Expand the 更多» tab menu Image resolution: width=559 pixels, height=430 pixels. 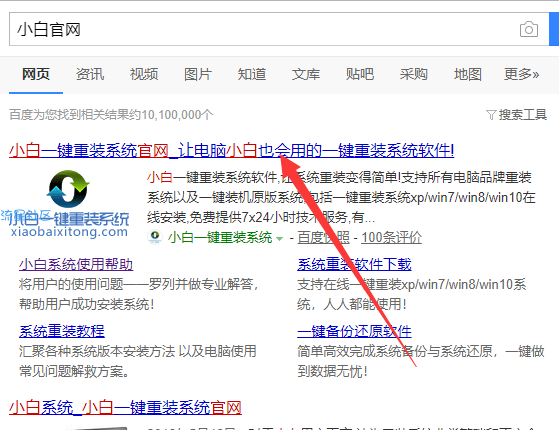coord(522,74)
